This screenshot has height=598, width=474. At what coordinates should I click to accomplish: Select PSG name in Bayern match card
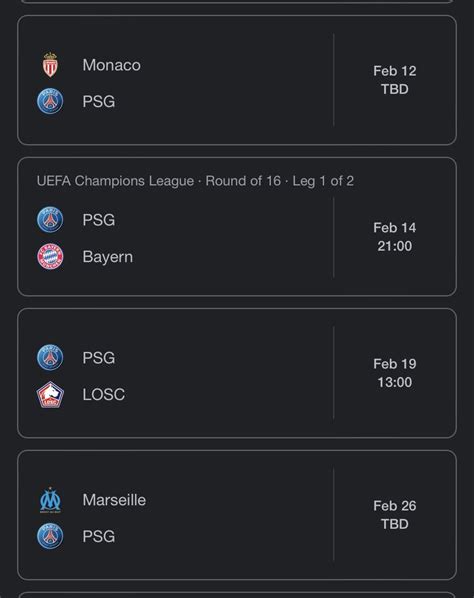(99, 220)
